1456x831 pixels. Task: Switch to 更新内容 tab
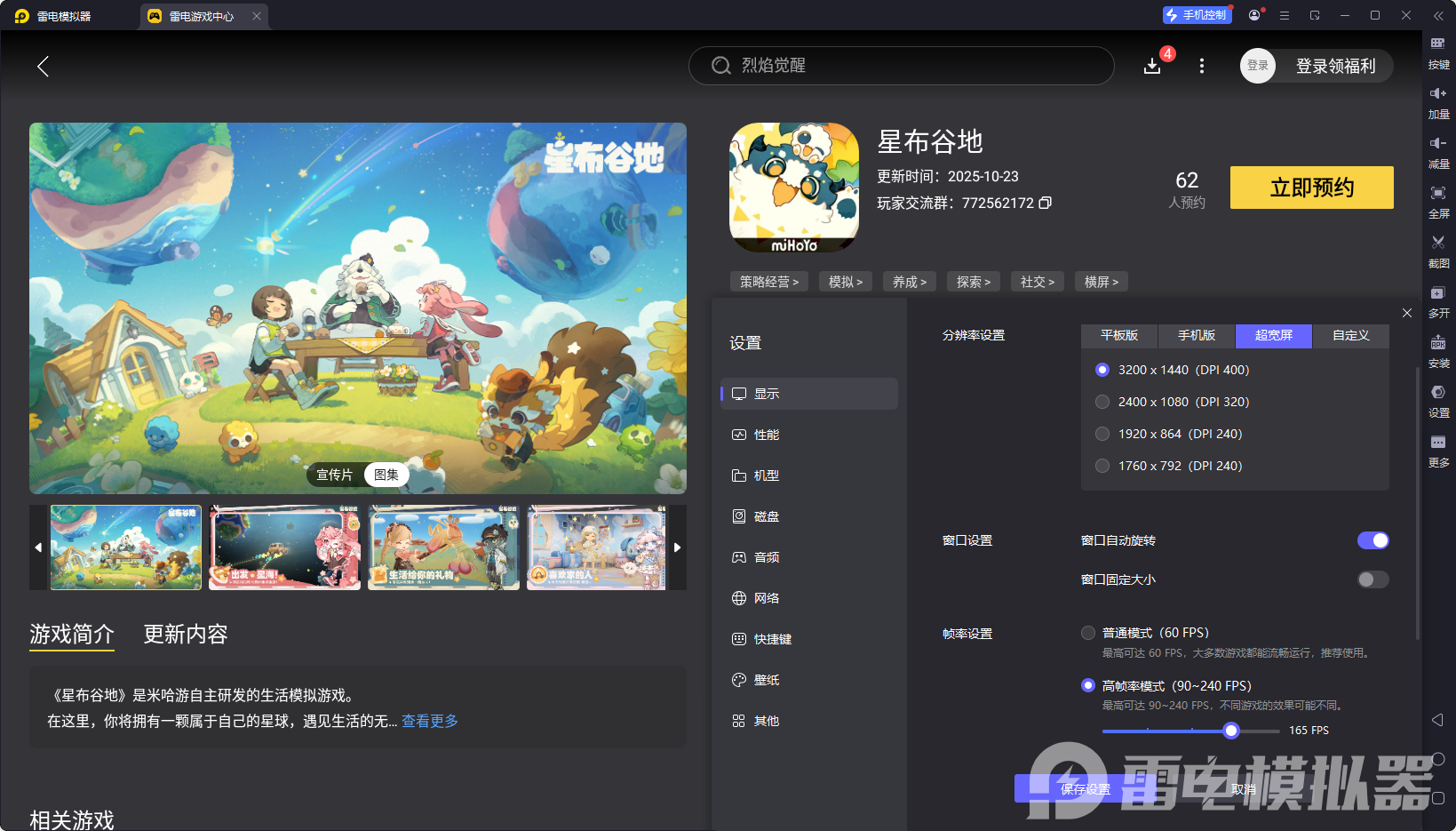click(186, 635)
